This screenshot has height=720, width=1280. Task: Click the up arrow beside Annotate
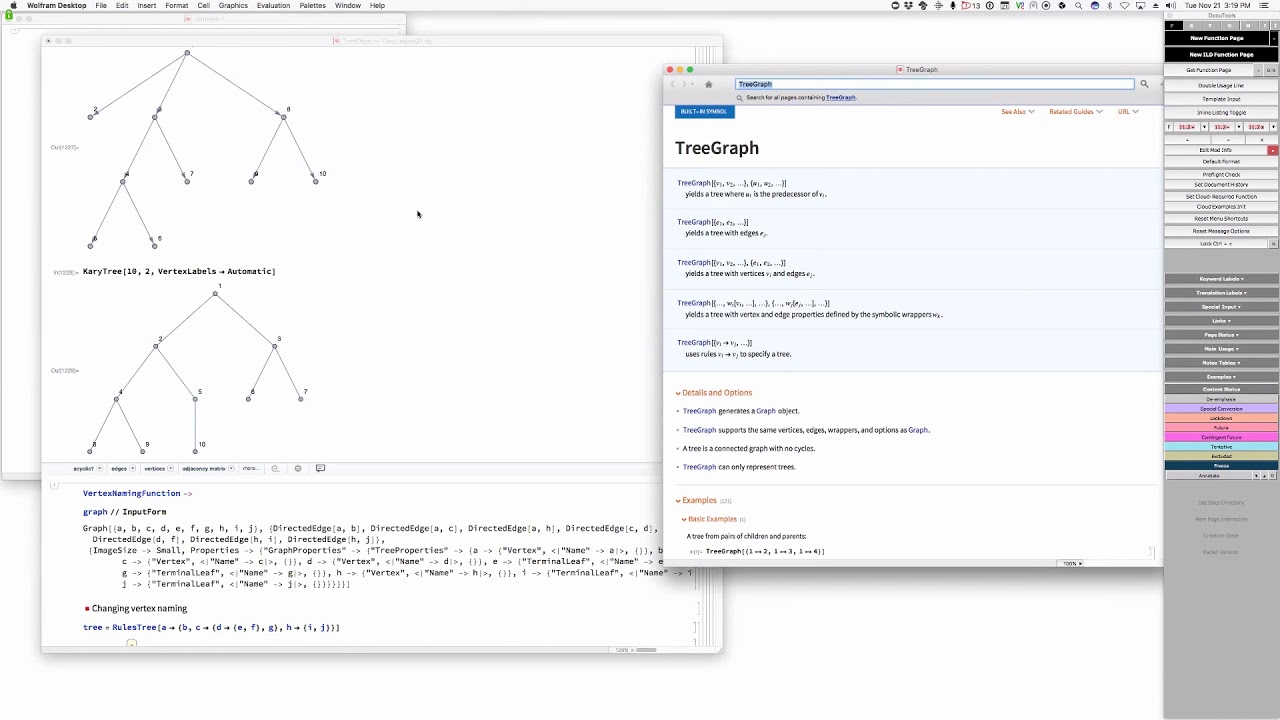coord(1264,476)
